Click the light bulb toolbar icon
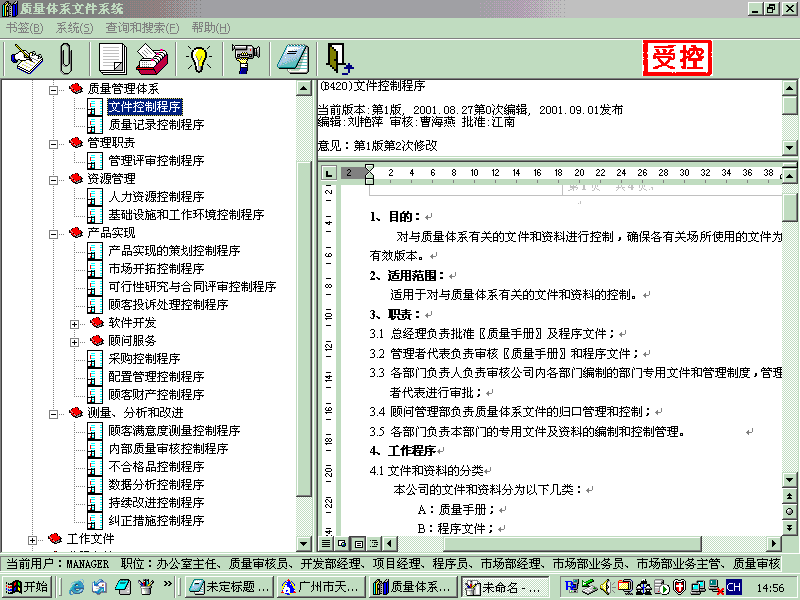Image resolution: width=800 pixels, height=600 pixels. point(198,58)
